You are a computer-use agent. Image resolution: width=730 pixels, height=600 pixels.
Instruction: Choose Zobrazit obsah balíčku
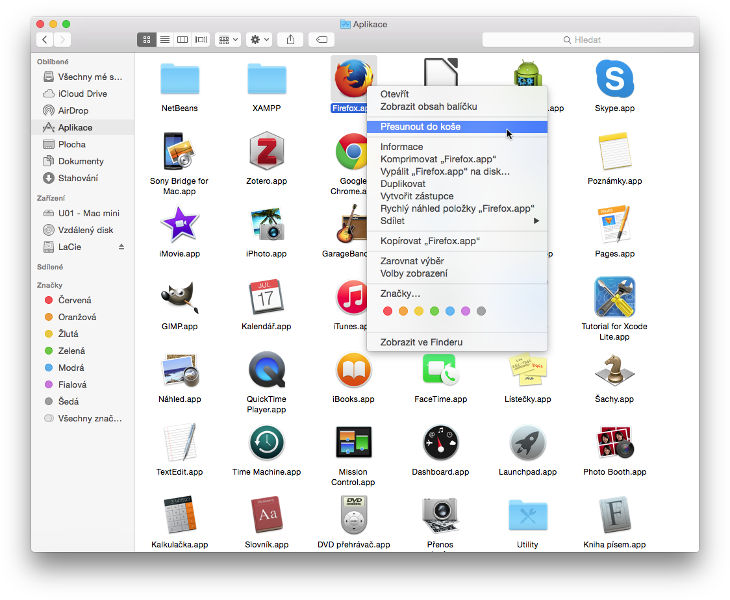(429, 107)
